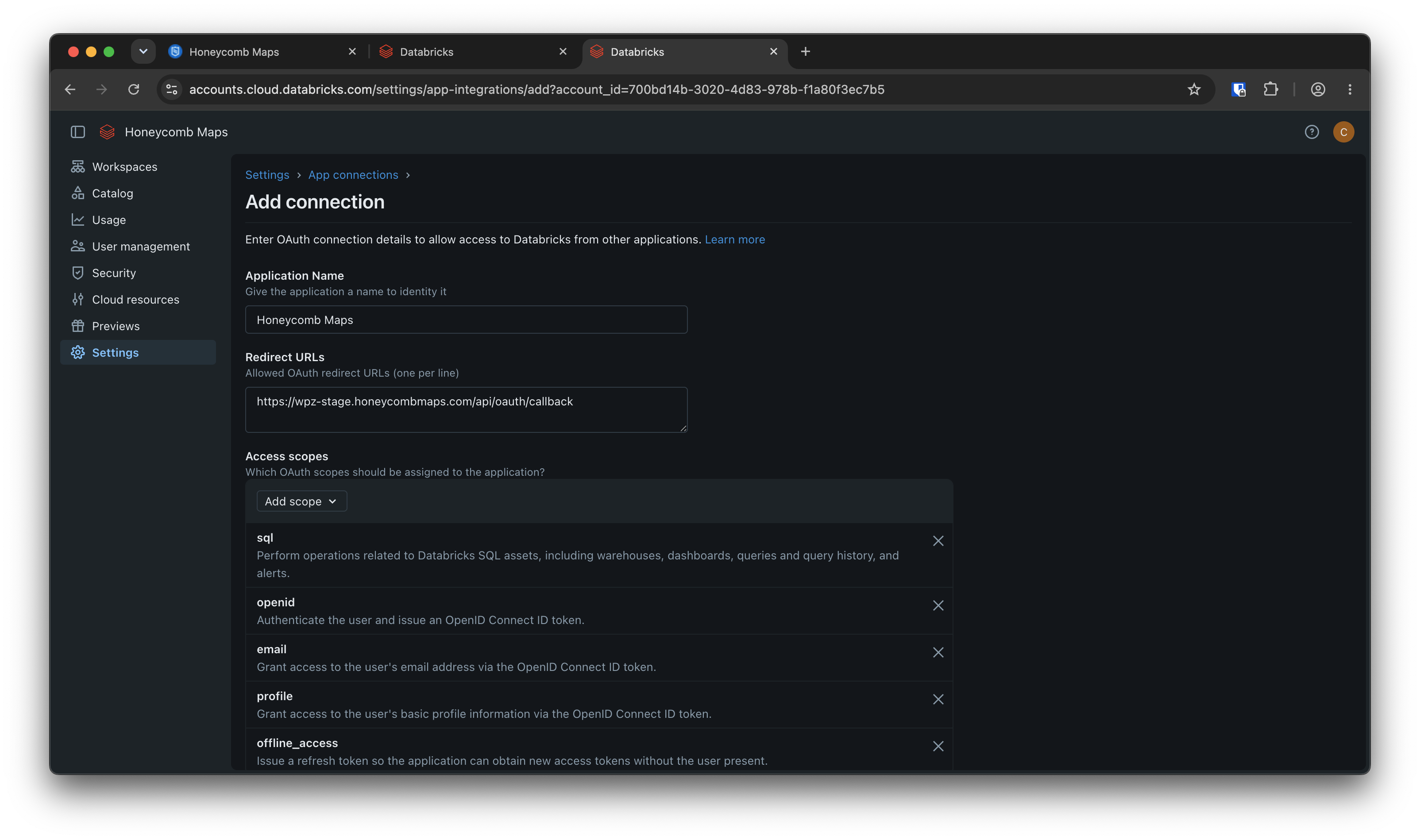
Task: Toggle the sidebar collapse icon
Action: [77, 132]
